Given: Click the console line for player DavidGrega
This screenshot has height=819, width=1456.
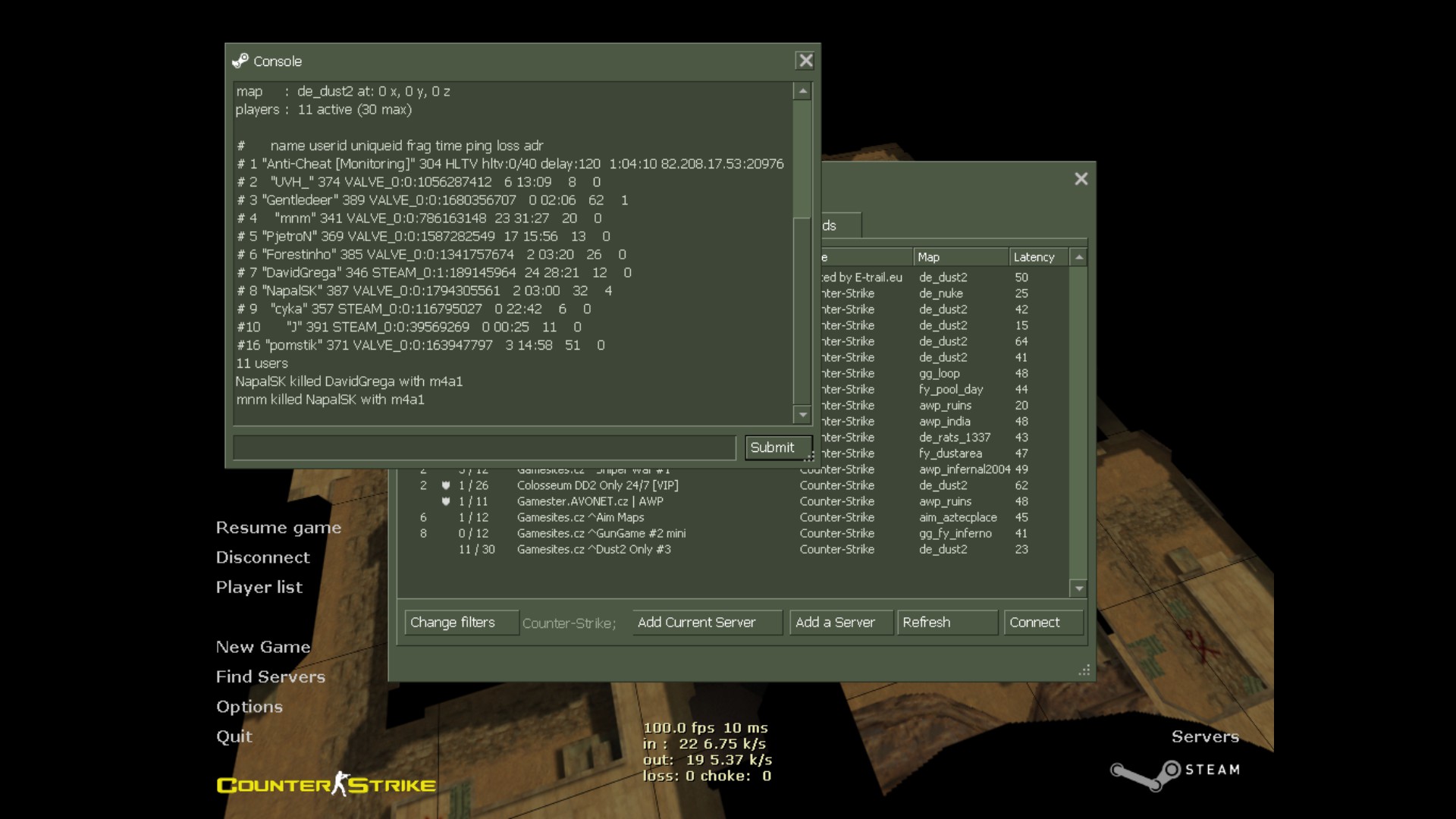Looking at the screenshot, I should click(x=434, y=272).
